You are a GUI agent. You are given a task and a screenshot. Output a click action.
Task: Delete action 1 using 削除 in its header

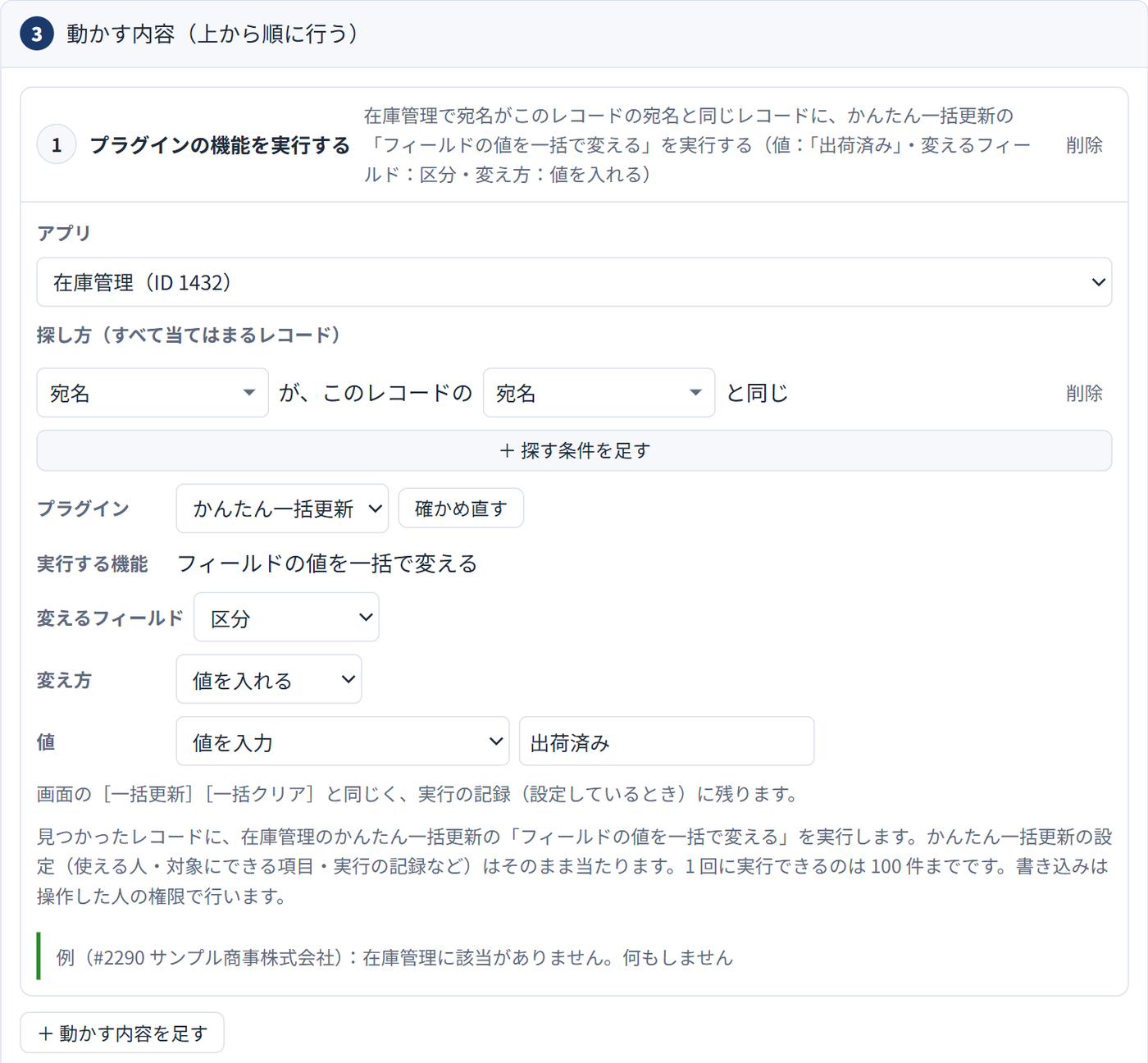[1084, 145]
